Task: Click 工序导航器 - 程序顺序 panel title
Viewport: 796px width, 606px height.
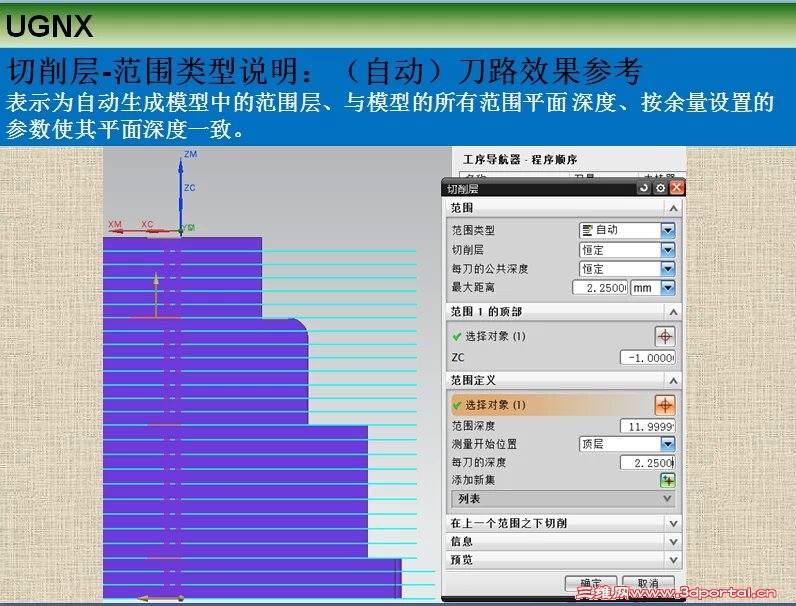Action: tap(520, 160)
